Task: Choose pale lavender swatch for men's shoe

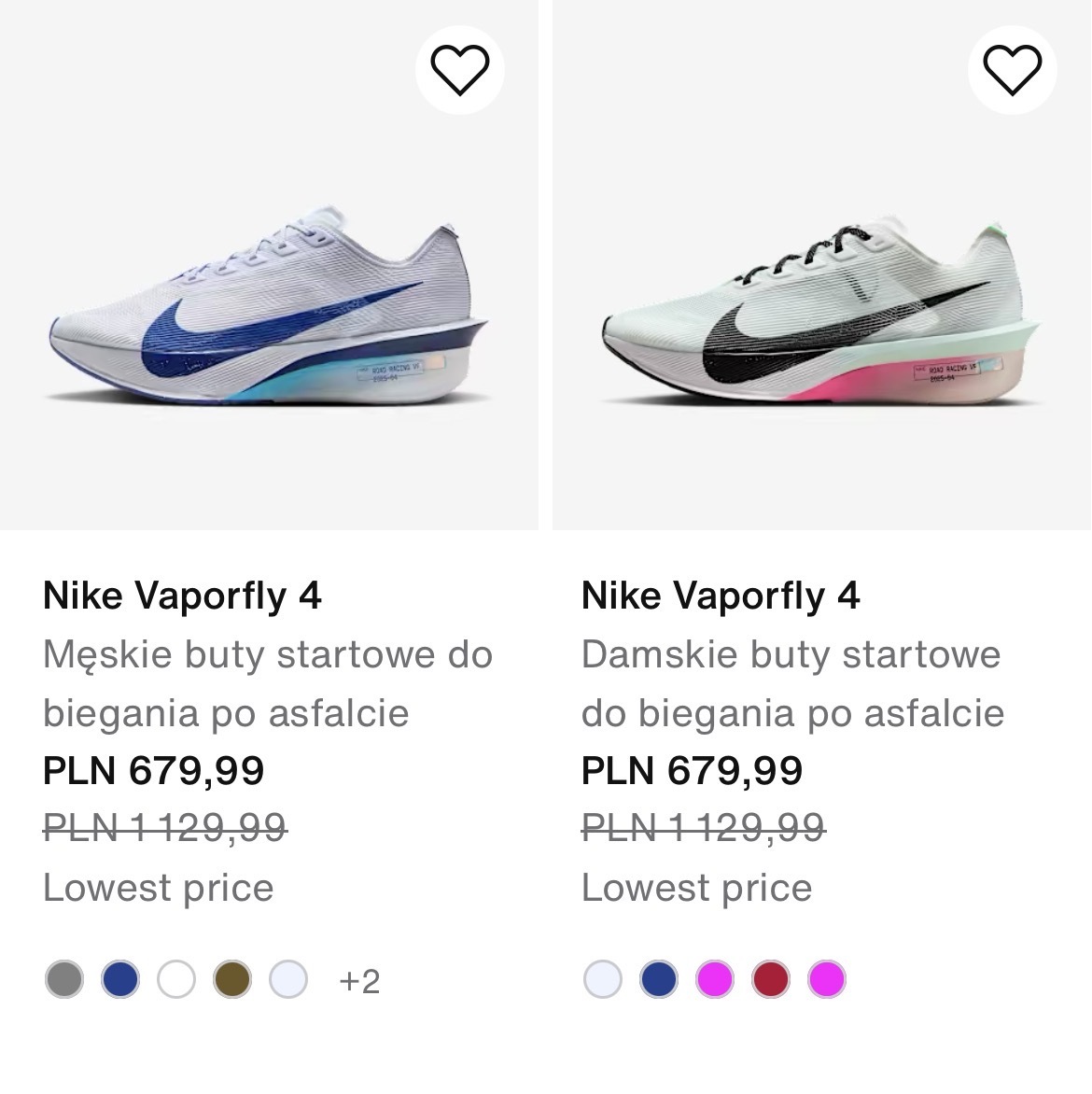Action: click(288, 980)
